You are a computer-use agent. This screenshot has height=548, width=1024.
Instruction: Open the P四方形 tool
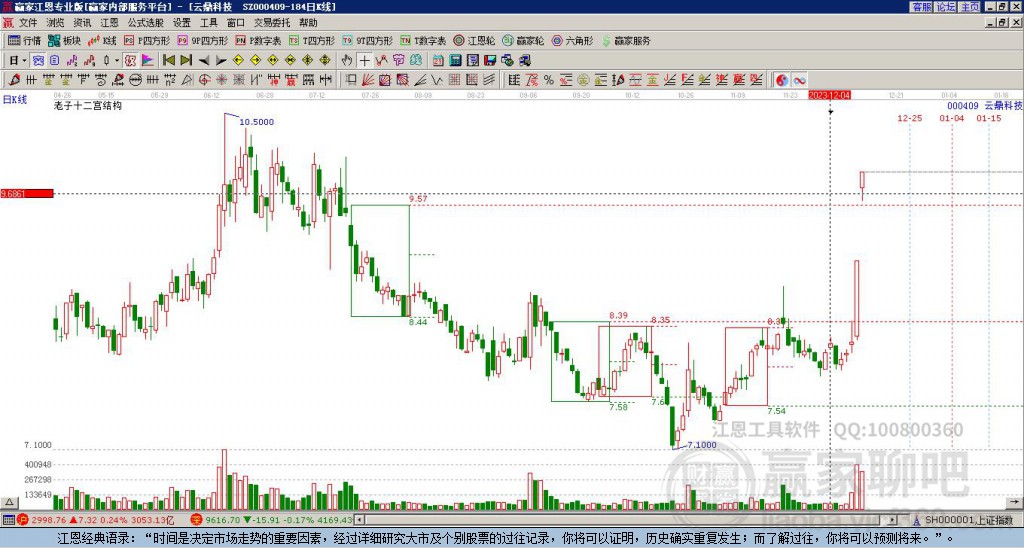pos(147,40)
